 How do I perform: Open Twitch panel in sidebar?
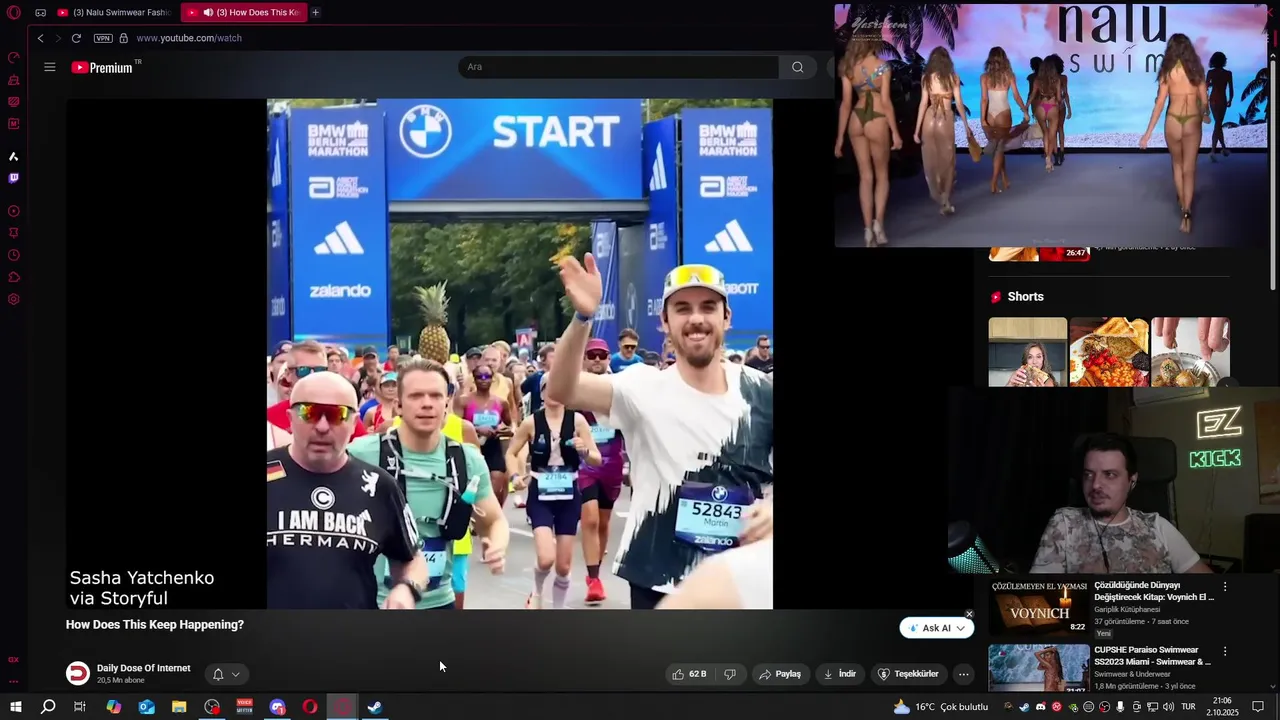point(14,178)
